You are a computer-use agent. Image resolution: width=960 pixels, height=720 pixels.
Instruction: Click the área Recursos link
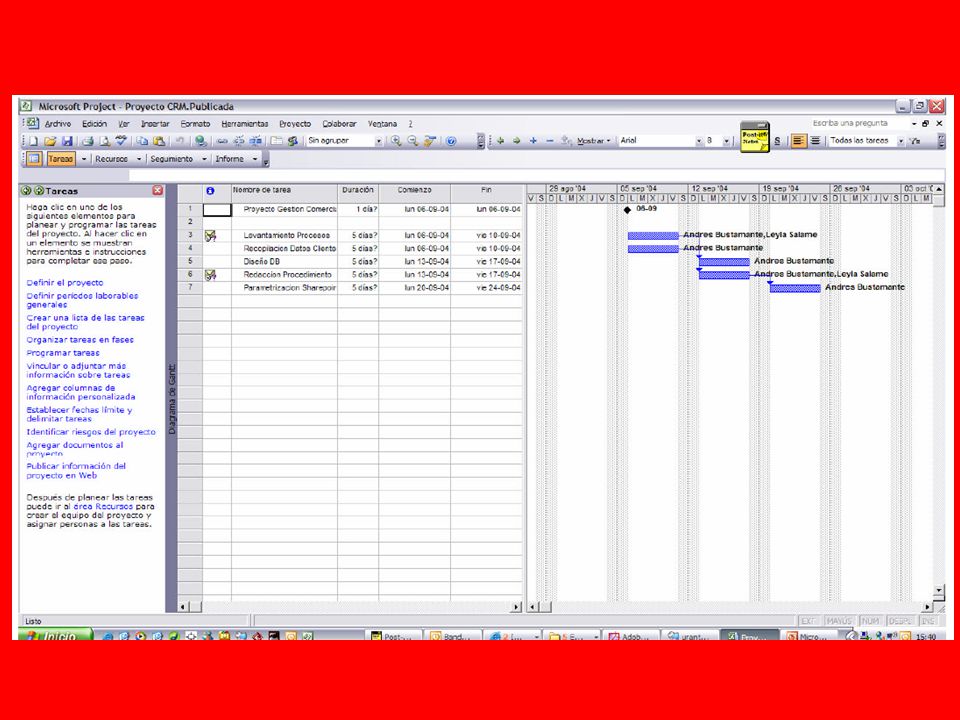pos(103,507)
